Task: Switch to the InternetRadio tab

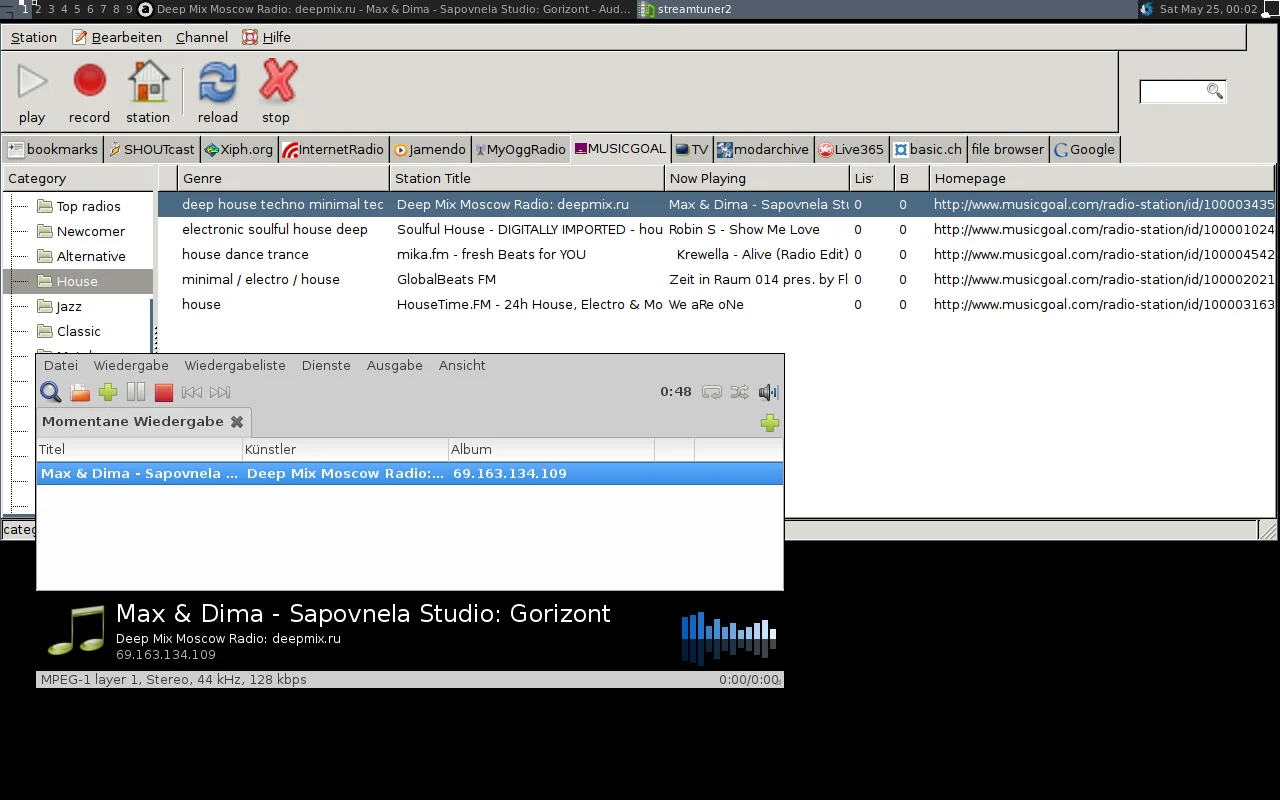Action: pyautogui.click(x=333, y=149)
